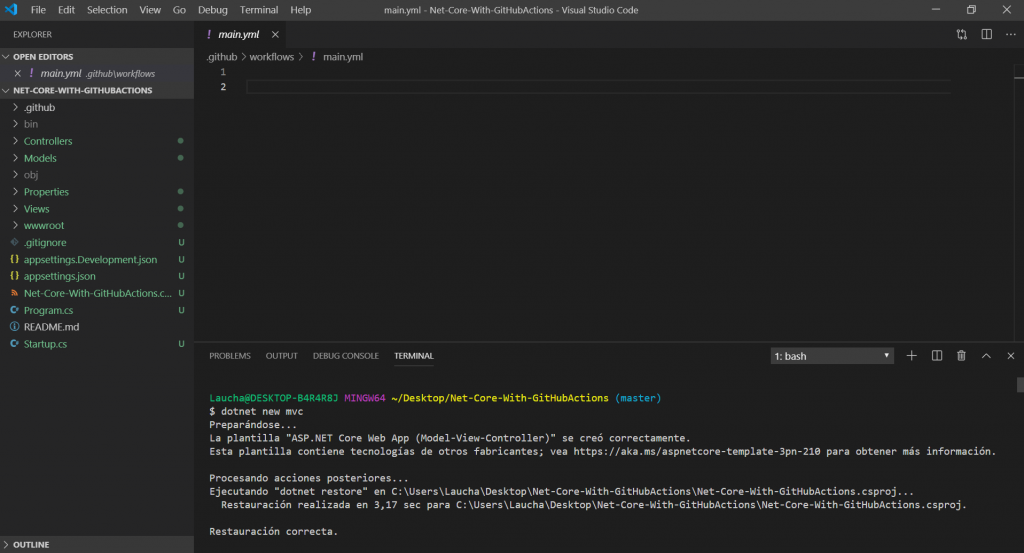
Task: Kill the terminal with trash icon
Action: 961,356
